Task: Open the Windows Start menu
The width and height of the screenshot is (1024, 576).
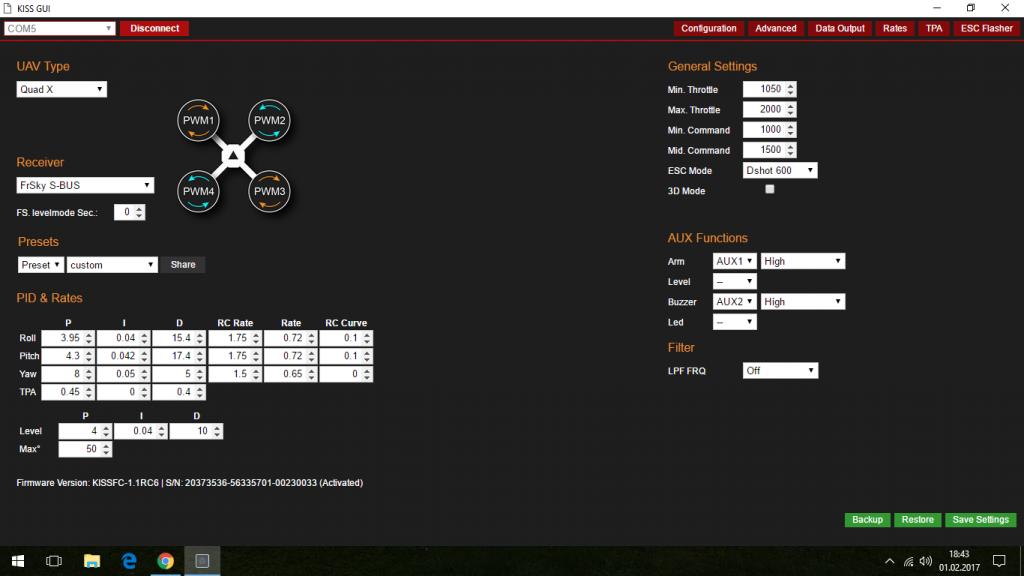Action: pyautogui.click(x=18, y=560)
